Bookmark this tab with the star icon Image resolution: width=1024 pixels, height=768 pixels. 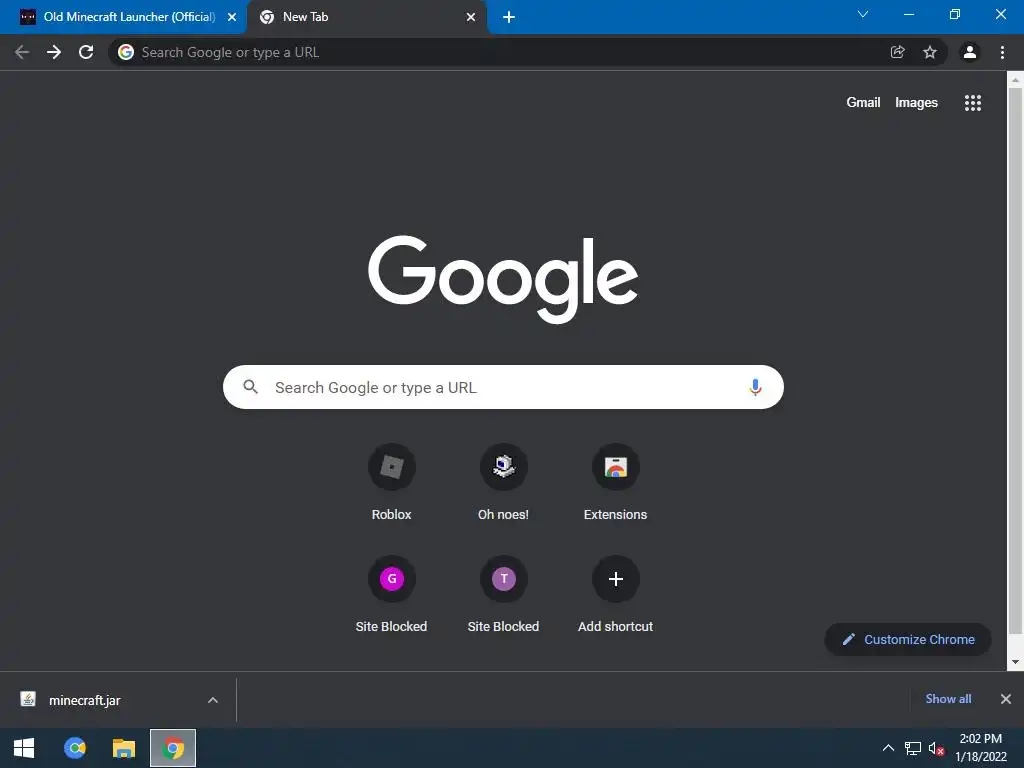pyautogui.click(x=930, y=52)
